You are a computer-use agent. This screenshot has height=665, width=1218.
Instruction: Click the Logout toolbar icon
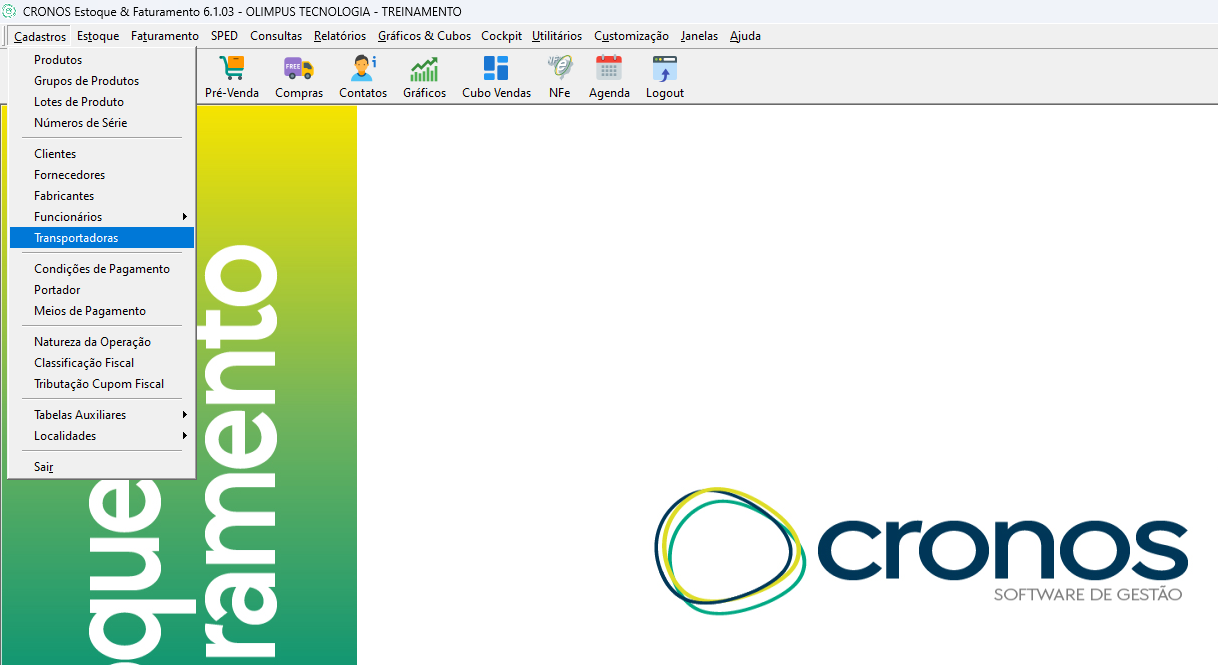[665, 68]
